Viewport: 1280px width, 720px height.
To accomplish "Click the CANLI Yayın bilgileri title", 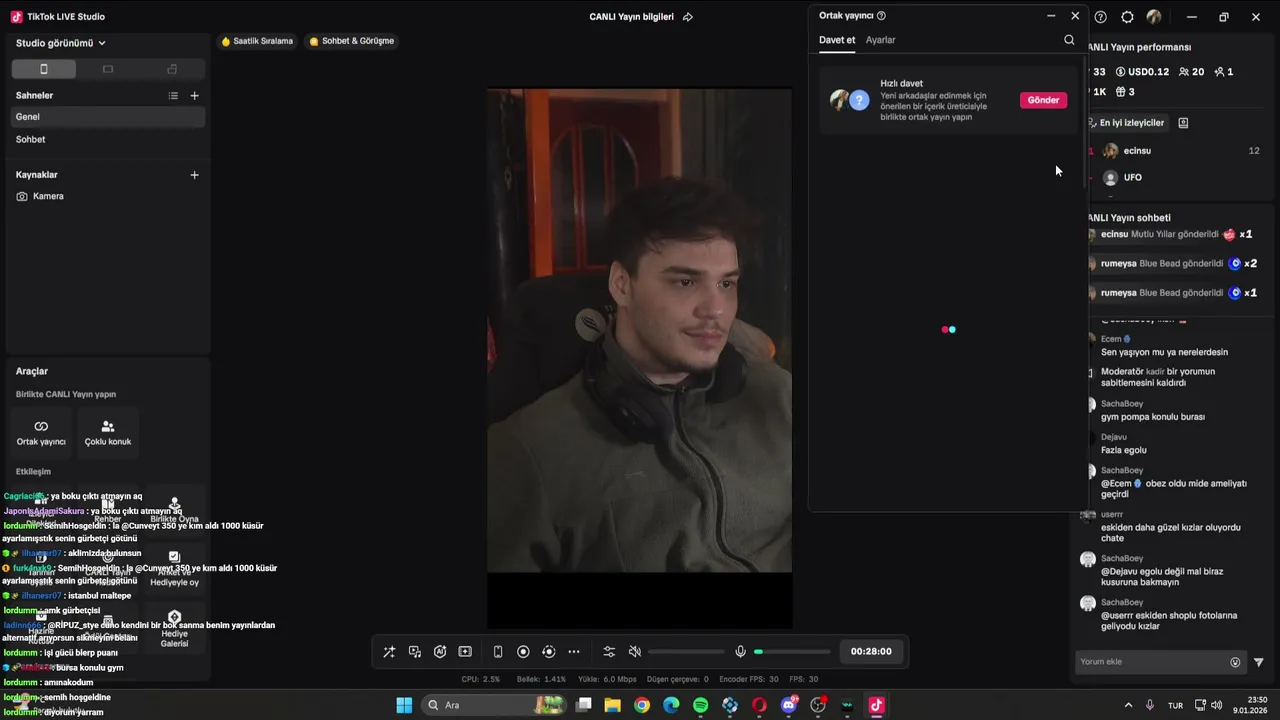I will click(x=632, y=17).
